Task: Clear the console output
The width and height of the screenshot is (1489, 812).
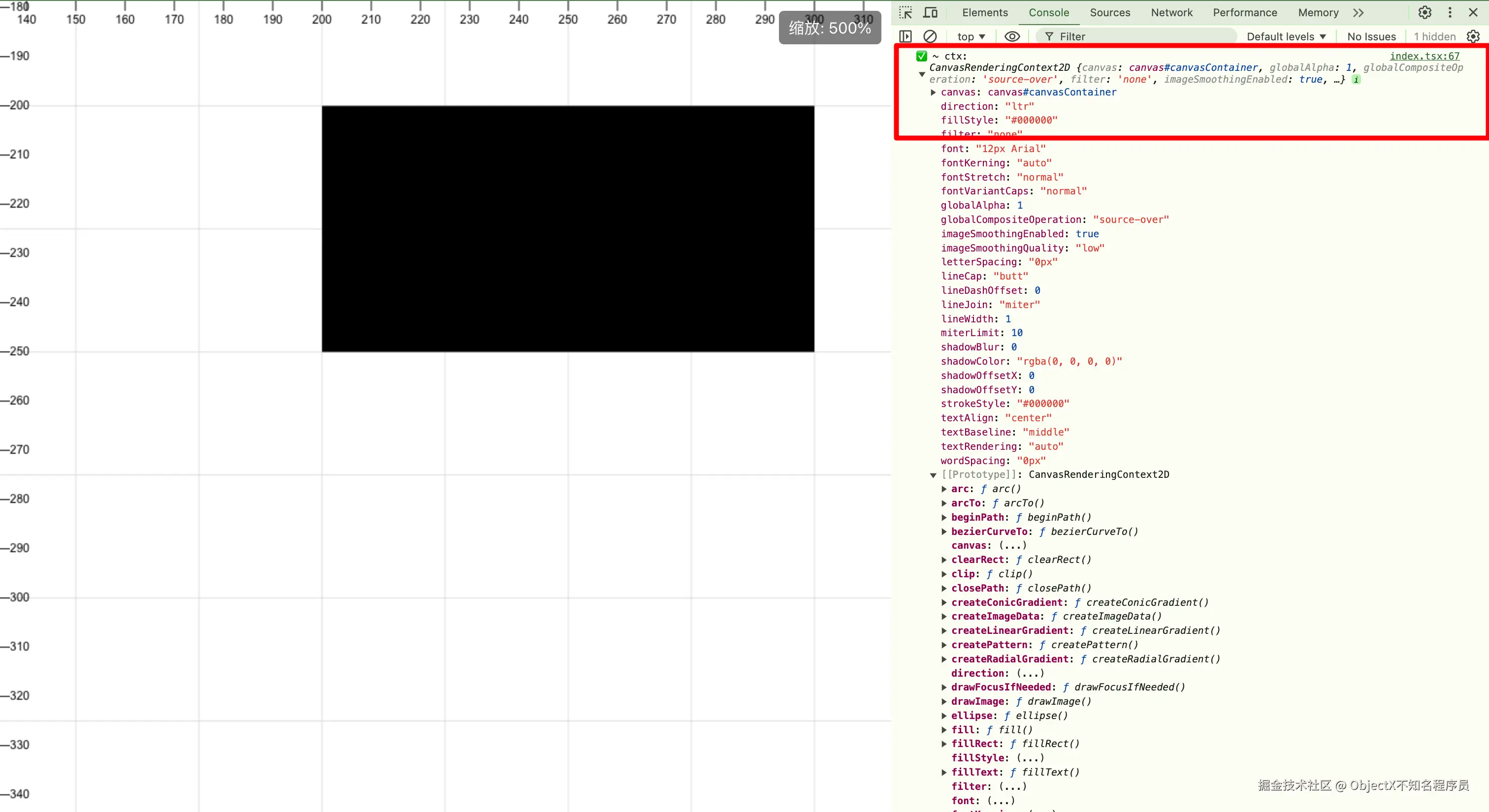Action: [930, 36]
